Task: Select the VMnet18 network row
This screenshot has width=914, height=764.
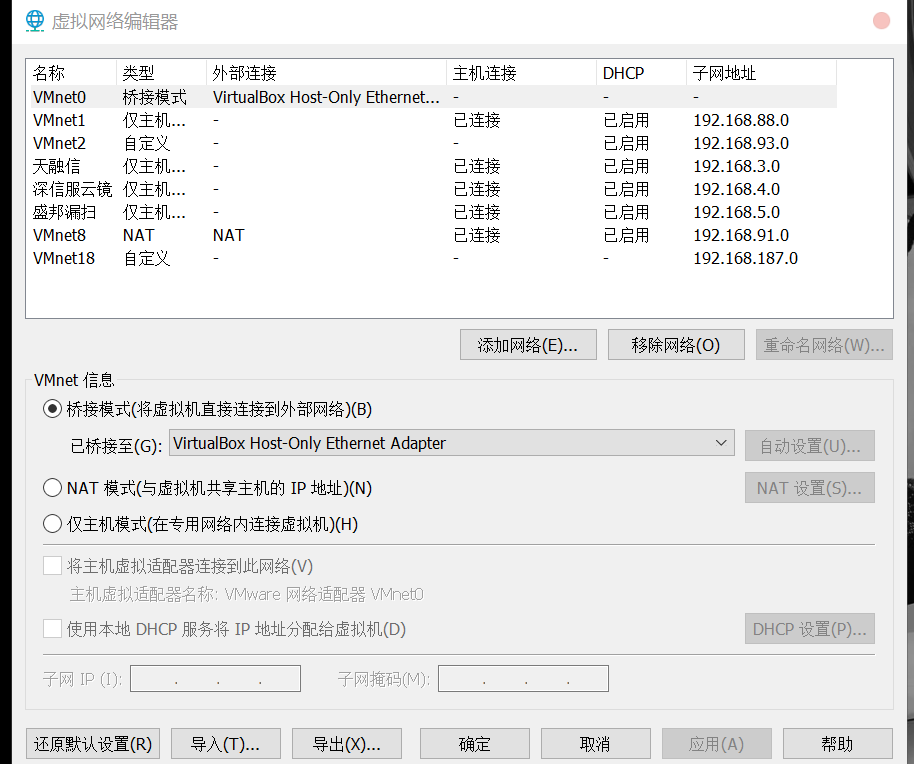Action: 434,258
